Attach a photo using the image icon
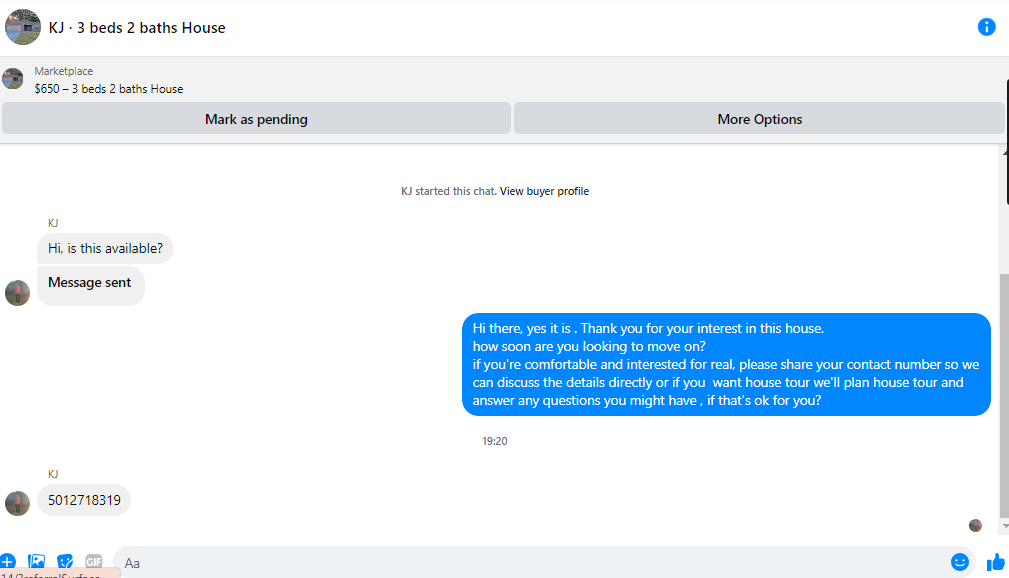 (37, 562)
